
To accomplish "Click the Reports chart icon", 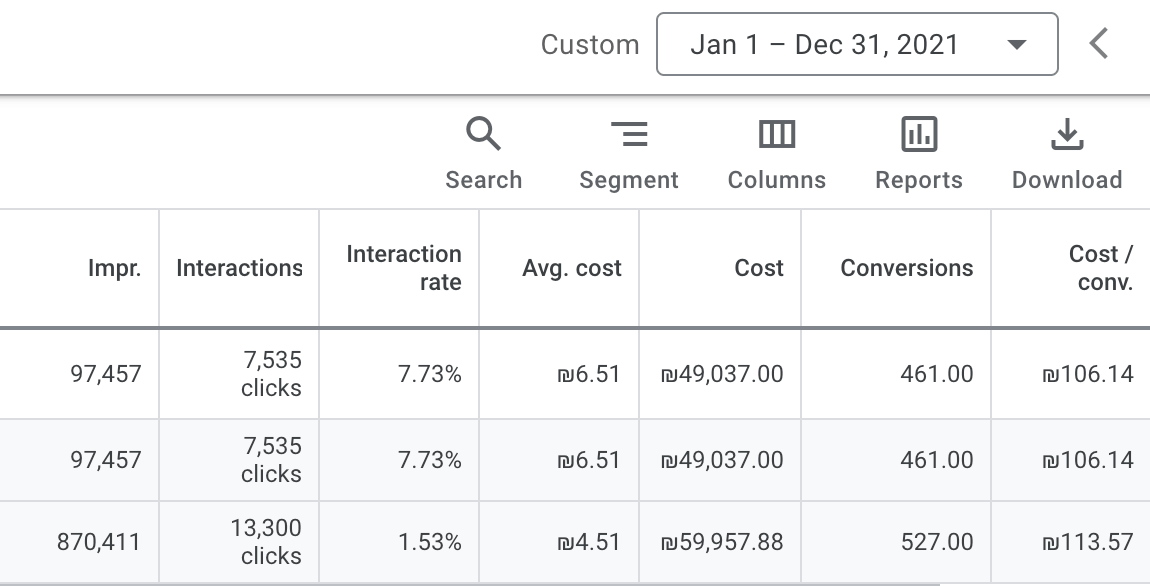I will 919,135.
